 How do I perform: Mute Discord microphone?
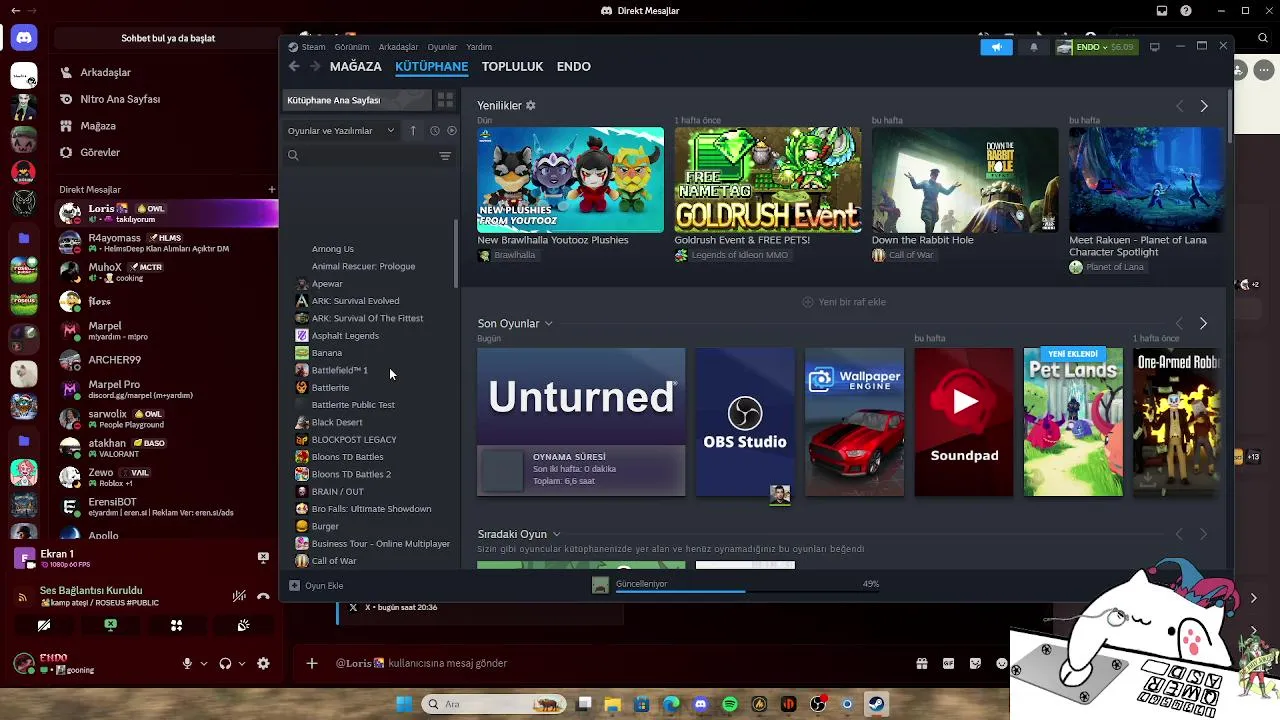pyautogui.click(x=186, y=663)
